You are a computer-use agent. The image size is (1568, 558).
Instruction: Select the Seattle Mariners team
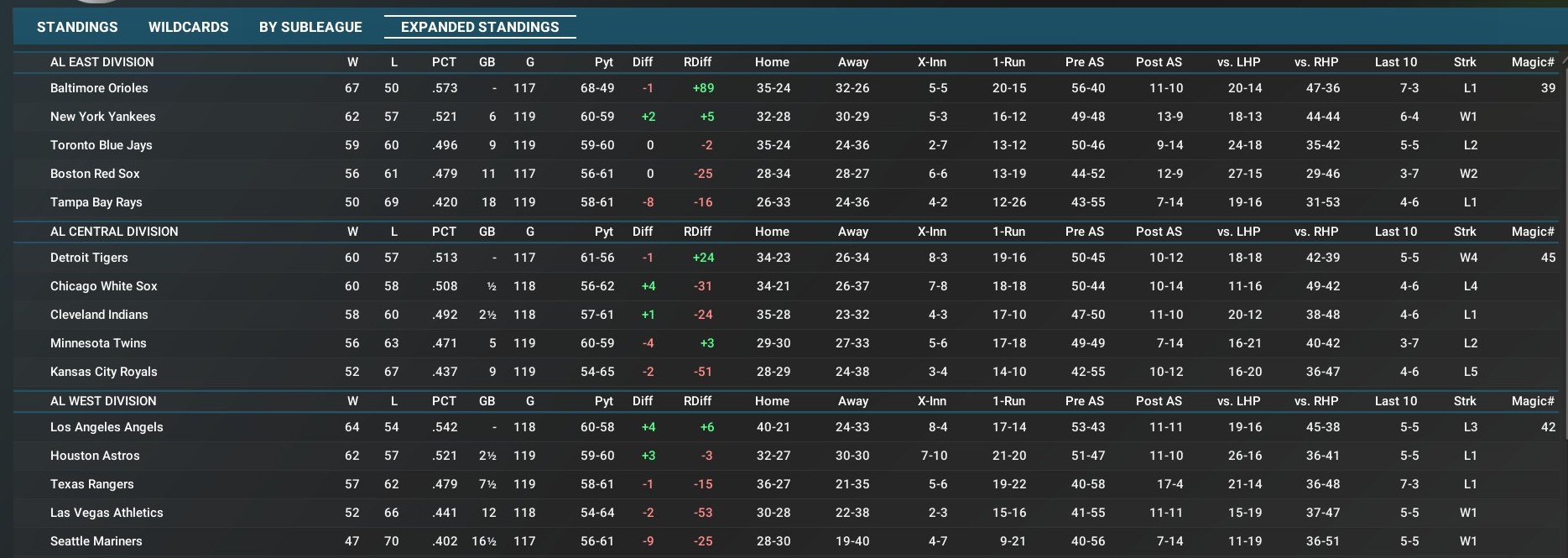[x=96, y=541]
